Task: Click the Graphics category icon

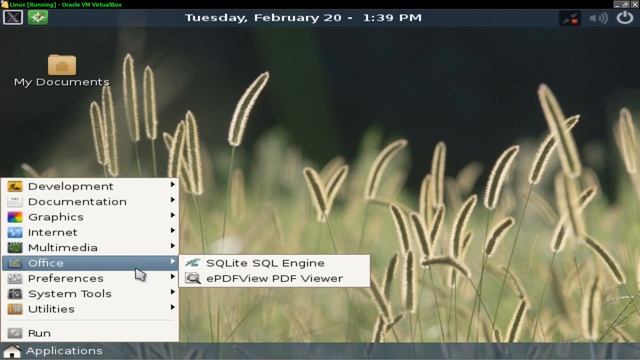Action: pos(15,217)
